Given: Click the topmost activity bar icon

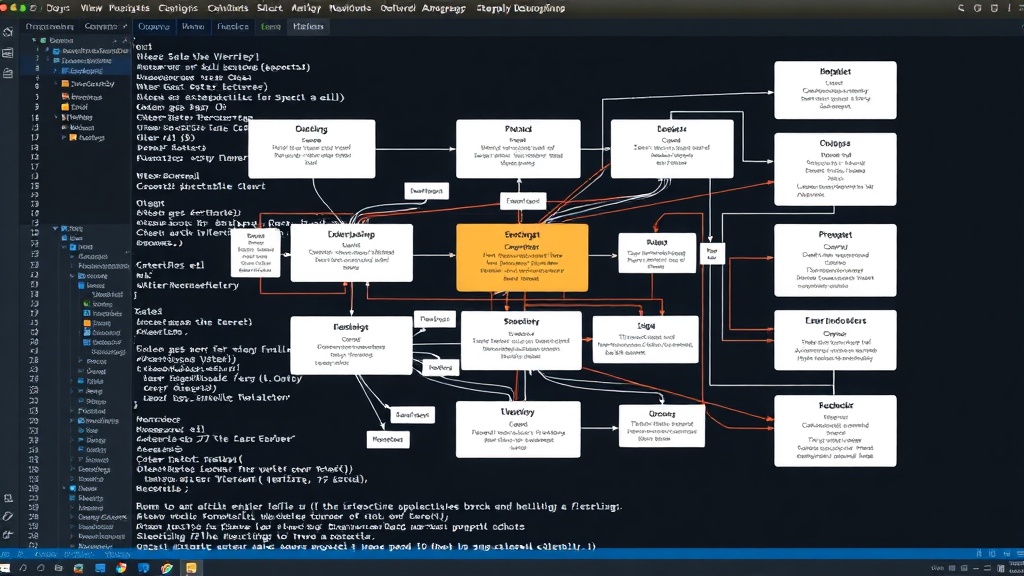Looking at the screenshot, I should 8,32.
